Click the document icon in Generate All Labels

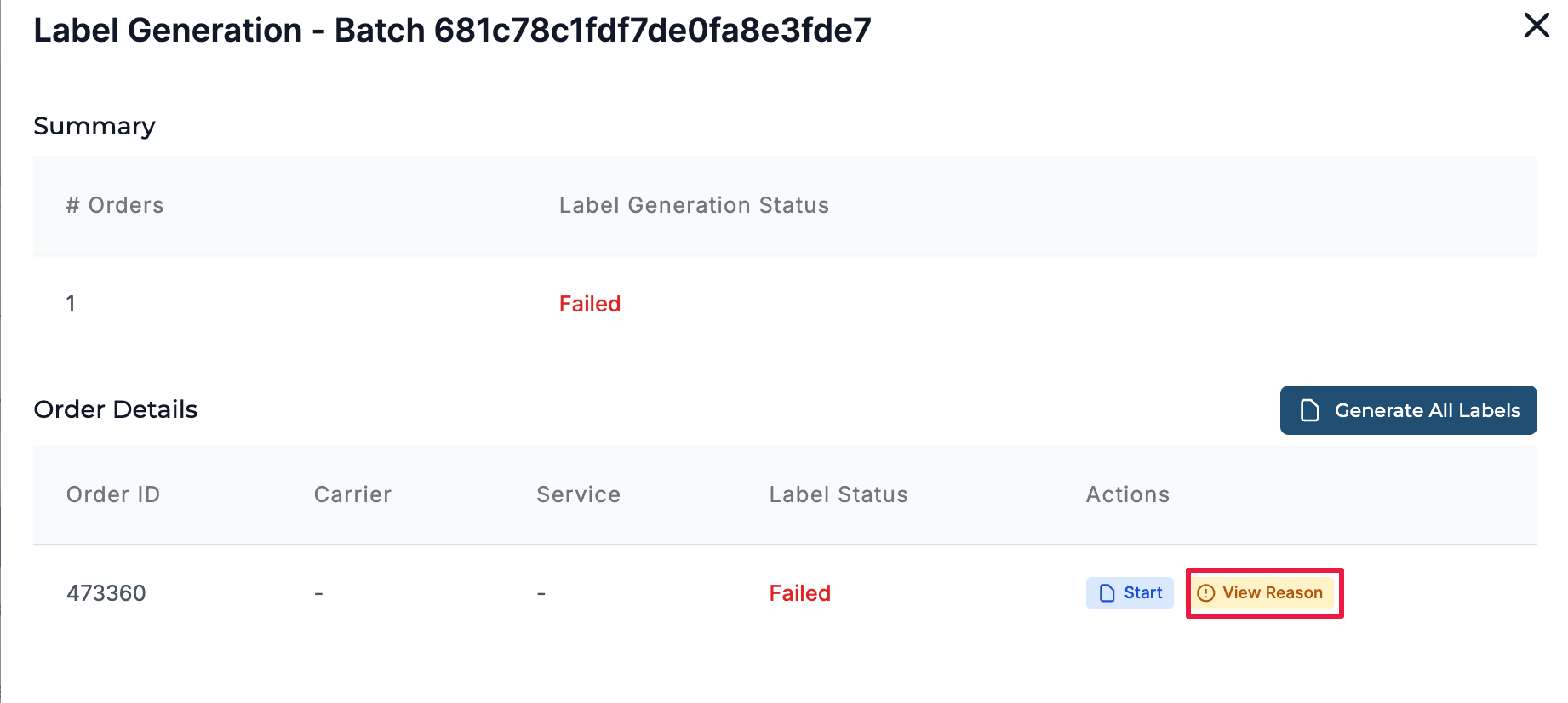coord(1310,410)
